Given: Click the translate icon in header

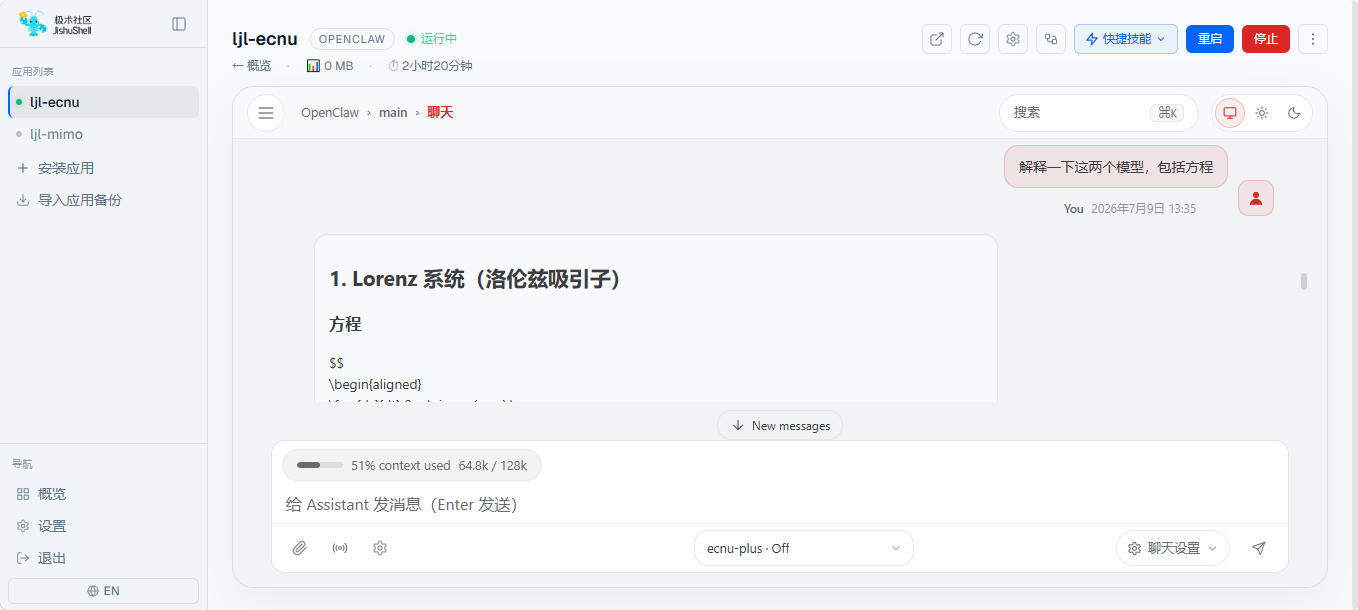Looking at the screenshot, I should tap(1051, 39).
